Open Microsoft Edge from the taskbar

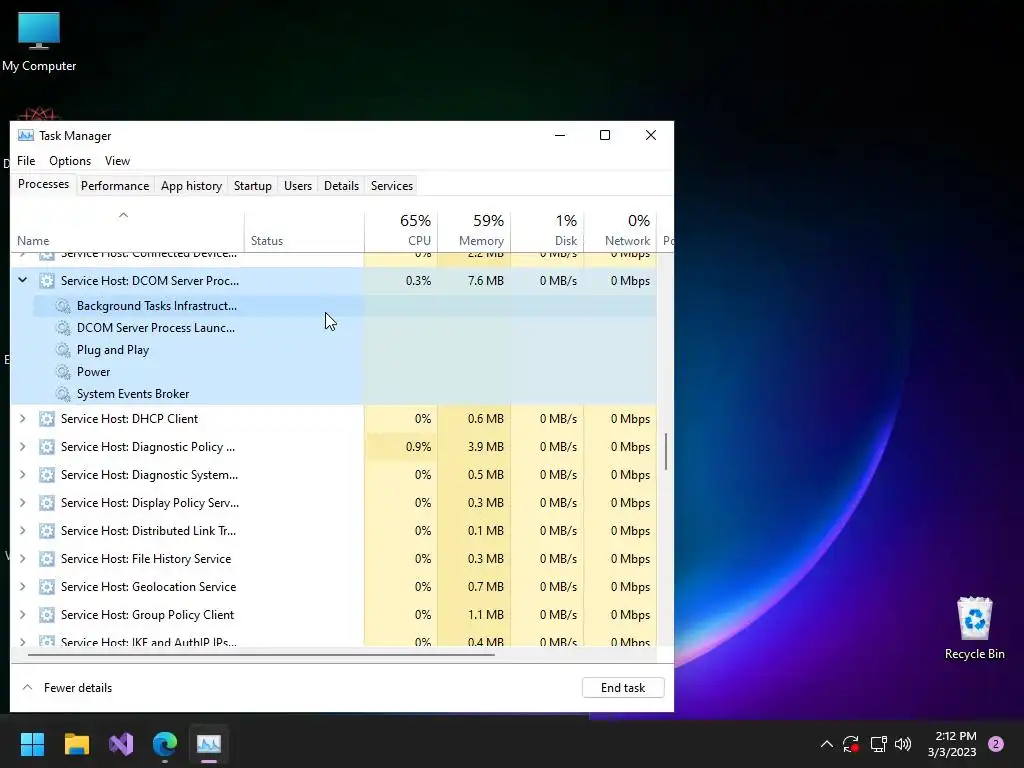[165, 743]
